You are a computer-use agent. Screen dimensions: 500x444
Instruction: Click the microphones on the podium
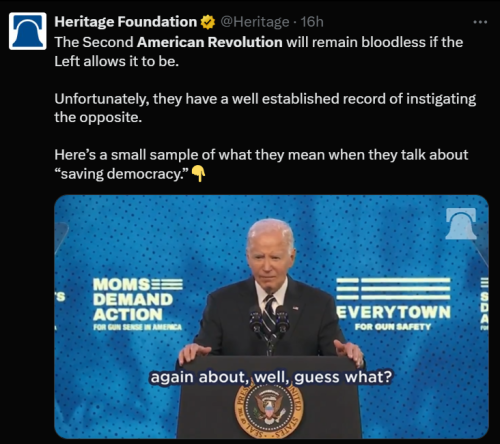[269, 320]
